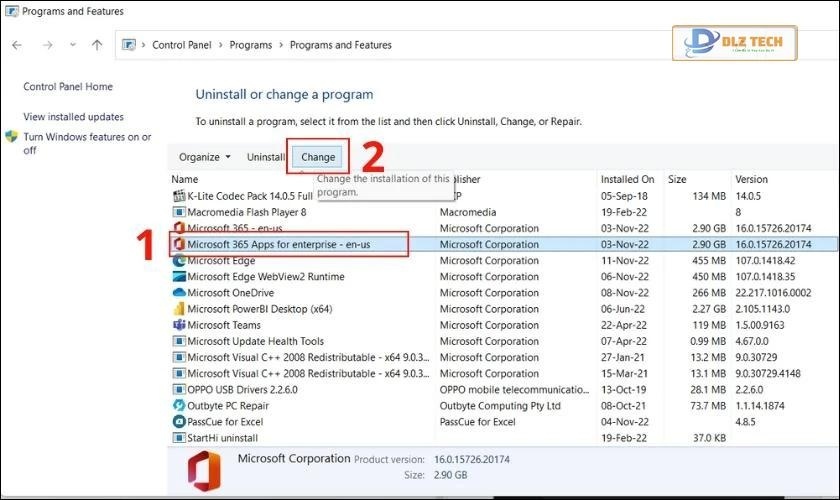Click the PassCue for Excel icon
Viewport: 840px width, 500px height.
[180, 422]
